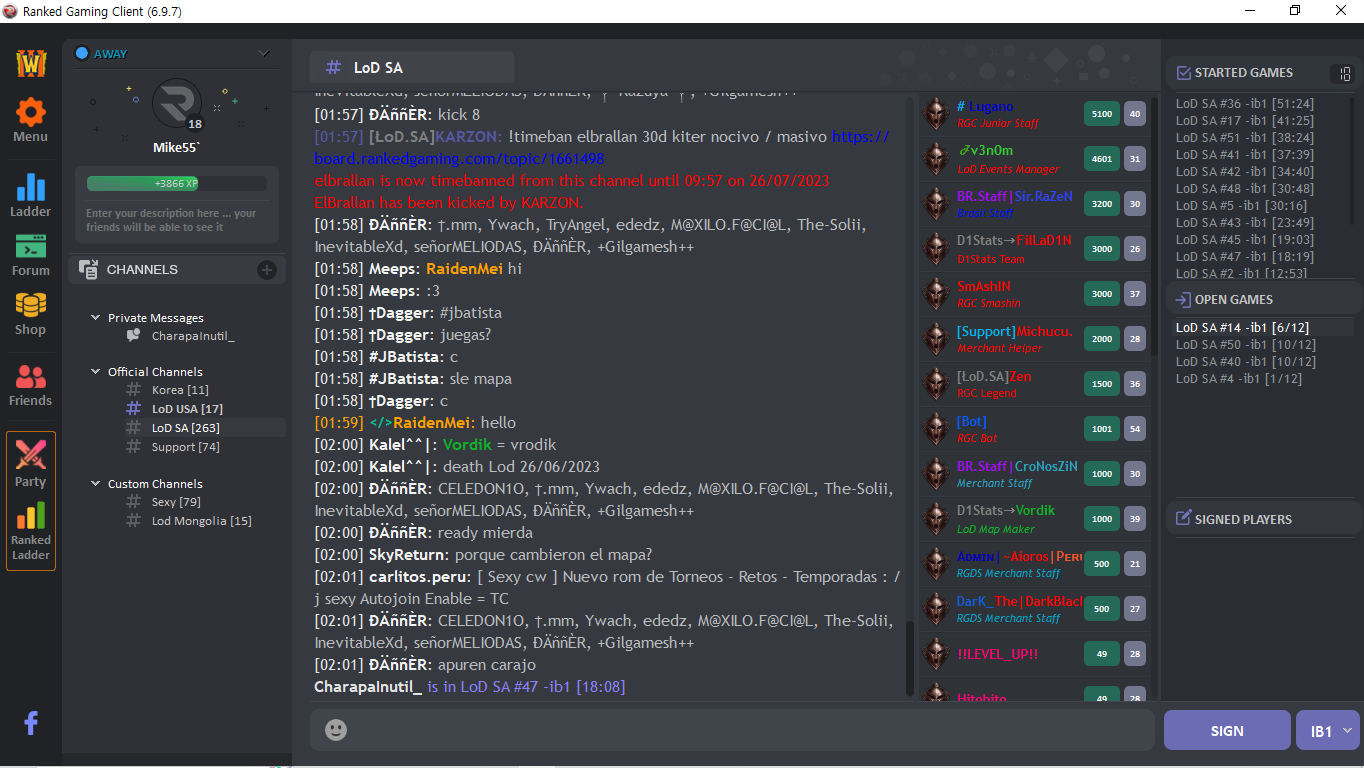The width and height of the screenshot is (1364, 768).
Task: Click user BR.Staff|CroNosZiN in list
Action: click(1017, 467)
